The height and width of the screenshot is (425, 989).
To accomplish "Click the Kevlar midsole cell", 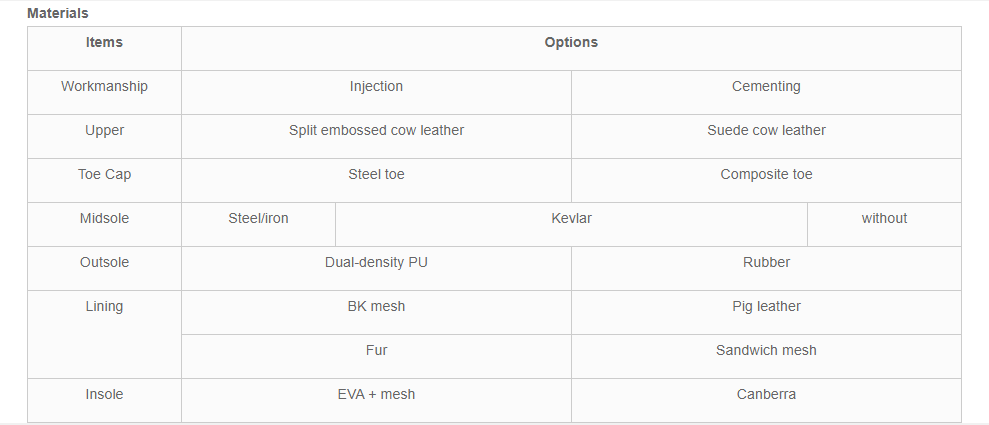I will point(571,224).
